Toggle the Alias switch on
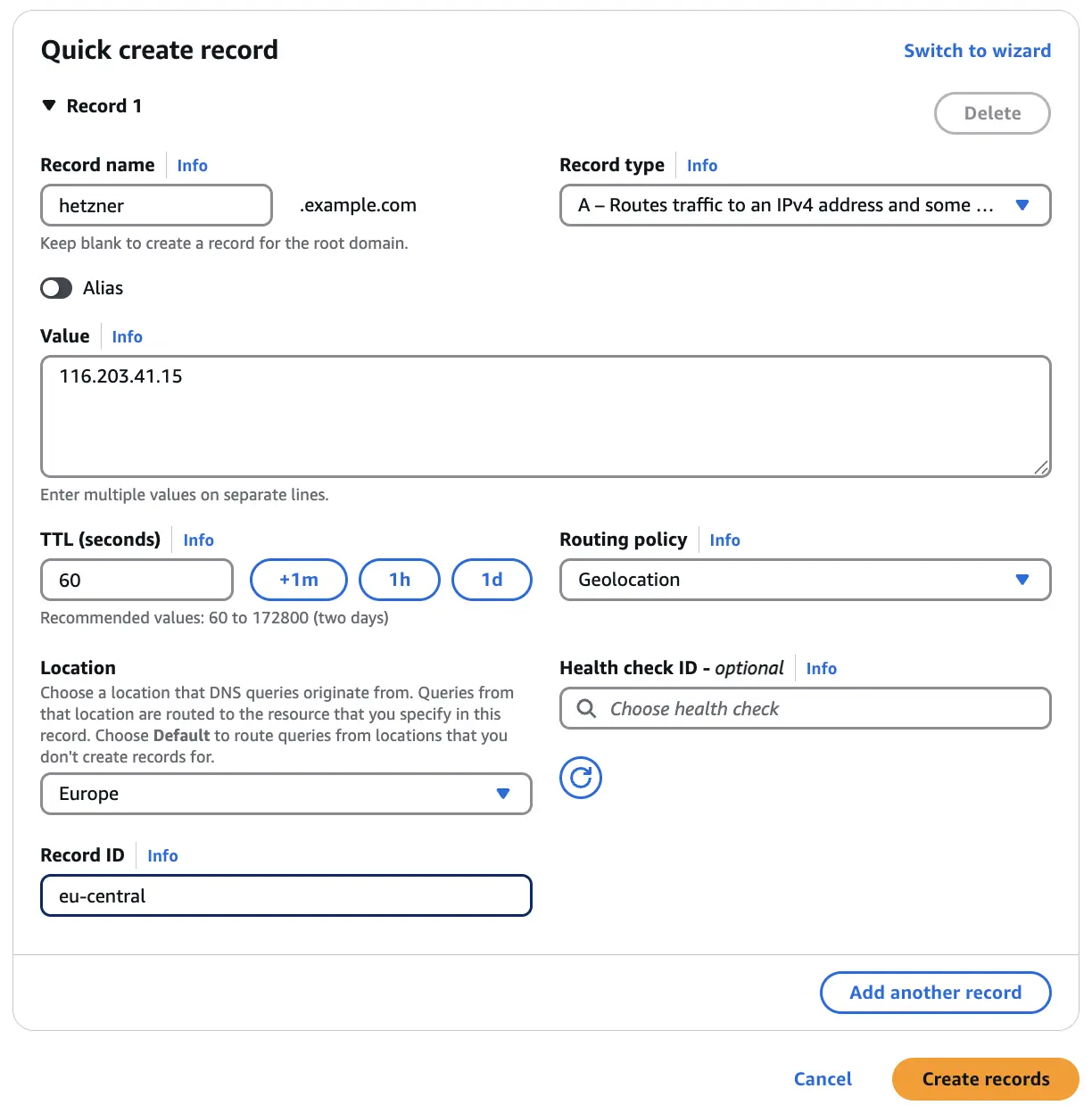 click(x=56, y=288)
